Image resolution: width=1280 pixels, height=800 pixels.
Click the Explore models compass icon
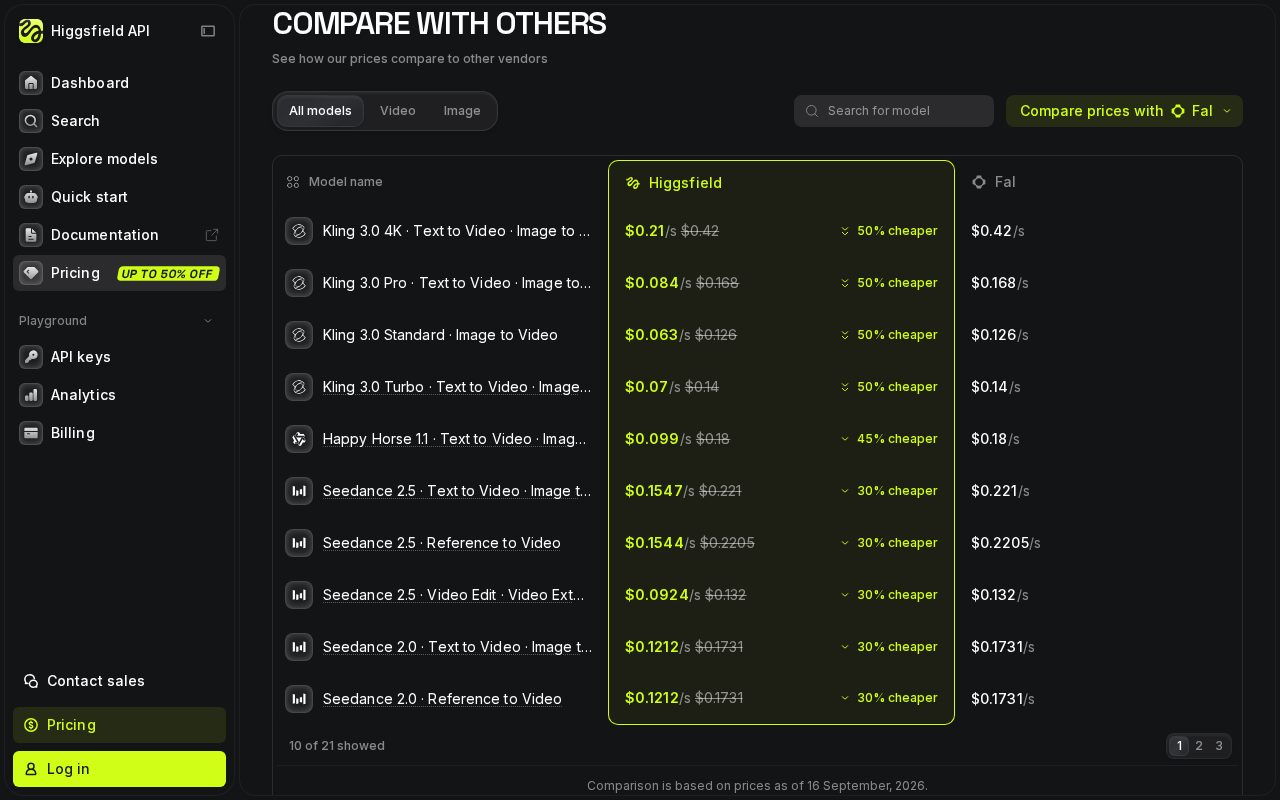(x=31, y=159)
